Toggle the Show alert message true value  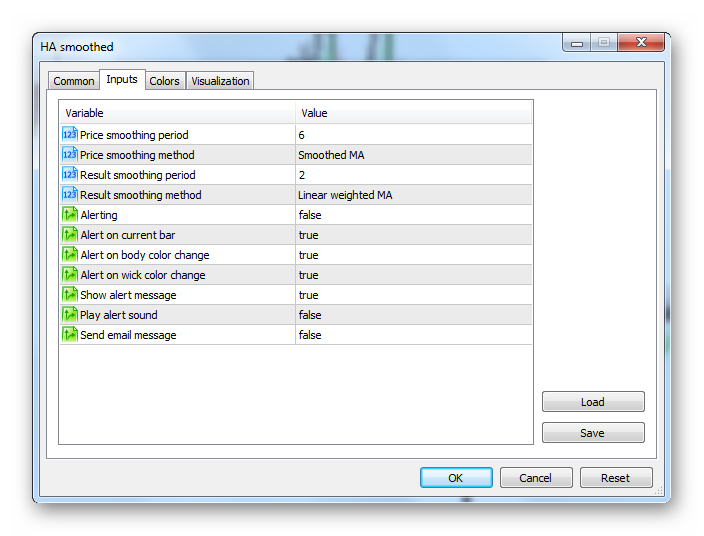point(414,295)
